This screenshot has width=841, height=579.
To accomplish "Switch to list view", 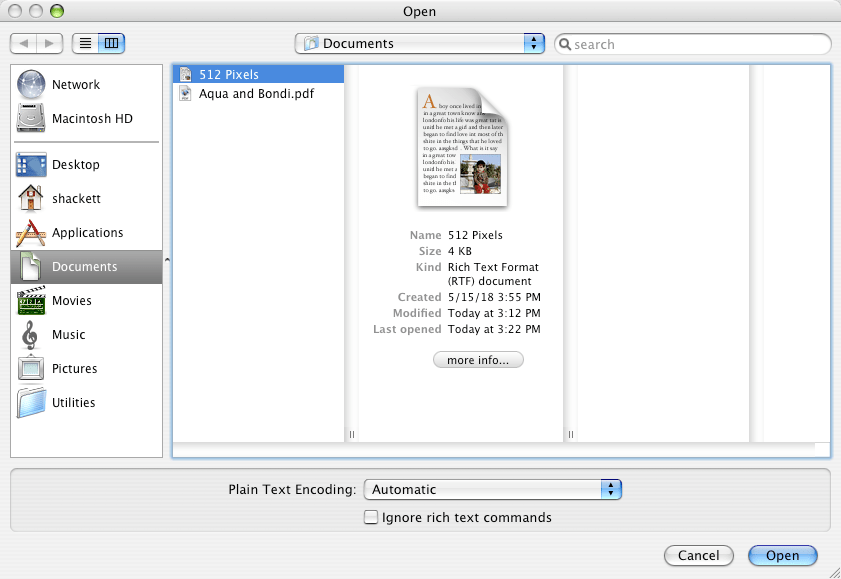I will [85, 43].
